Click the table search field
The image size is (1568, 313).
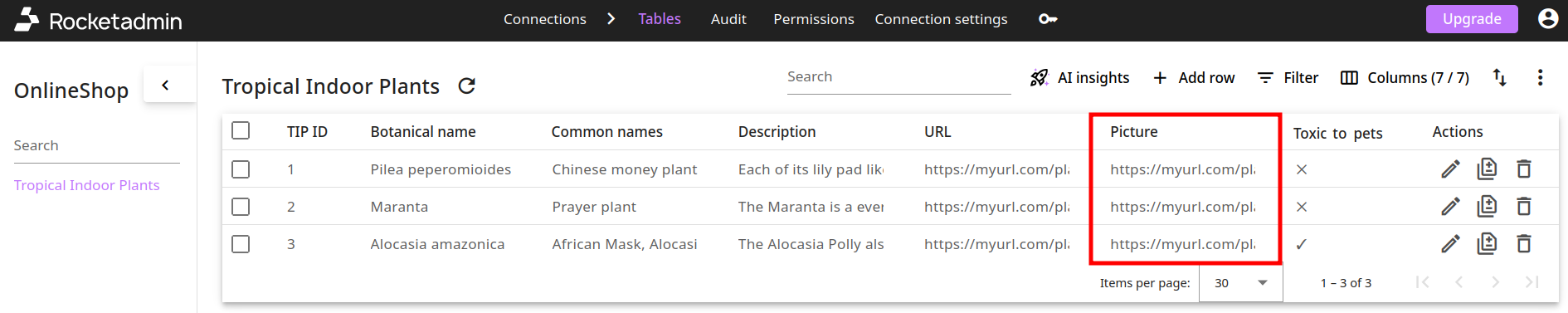pyautogui.click(x=898, y=77)
